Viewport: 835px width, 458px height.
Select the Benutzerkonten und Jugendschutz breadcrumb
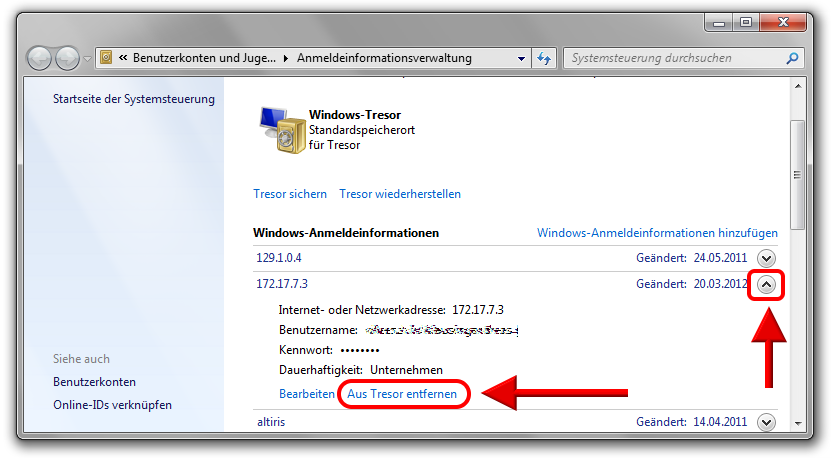(x=204, y=58)
